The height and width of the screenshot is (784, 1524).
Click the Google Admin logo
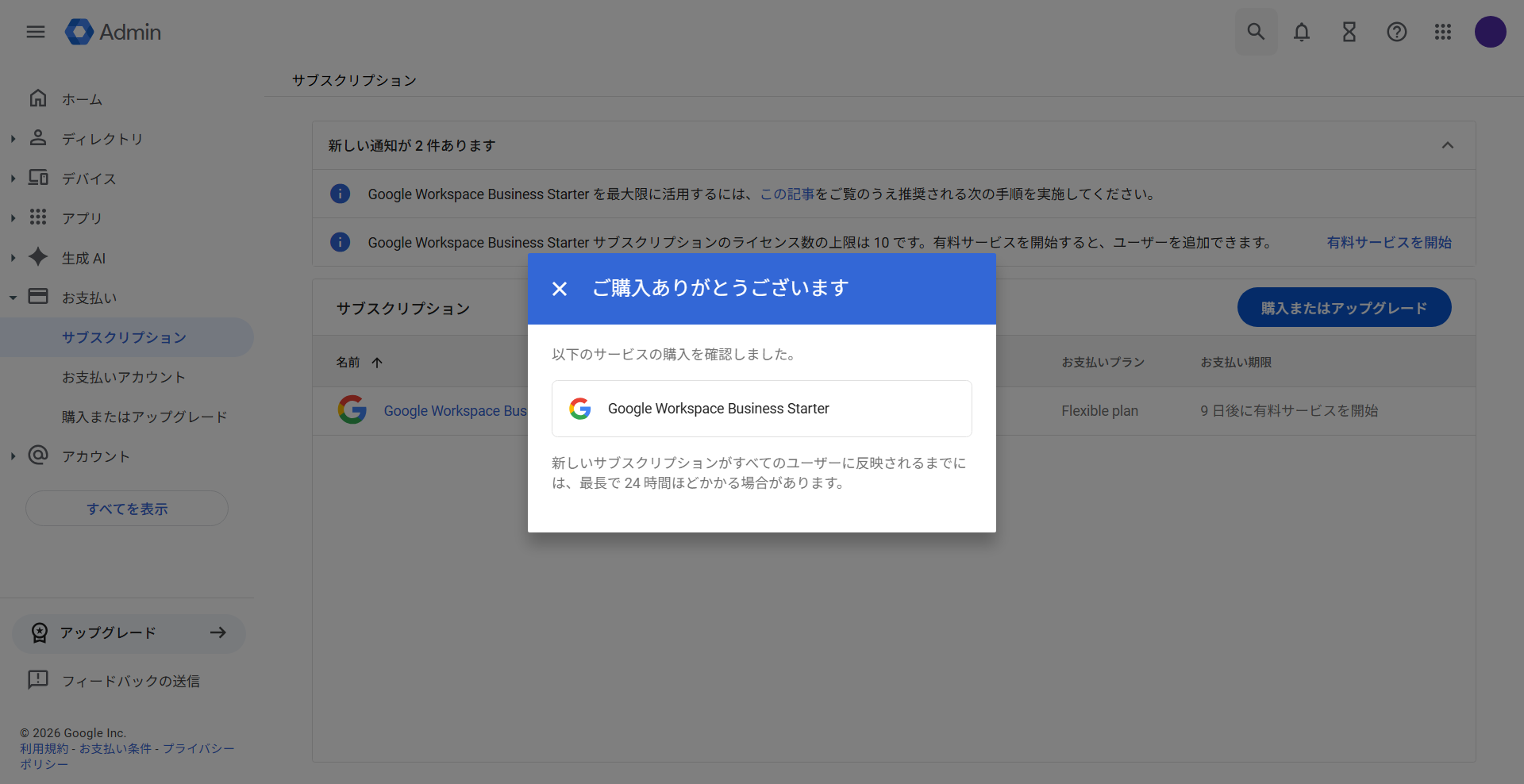pyautogui.click(x=114, y=32)
